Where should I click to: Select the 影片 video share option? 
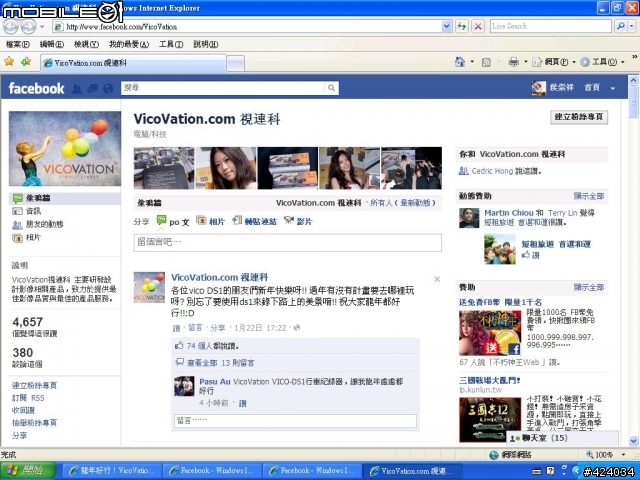coord(298,221)
